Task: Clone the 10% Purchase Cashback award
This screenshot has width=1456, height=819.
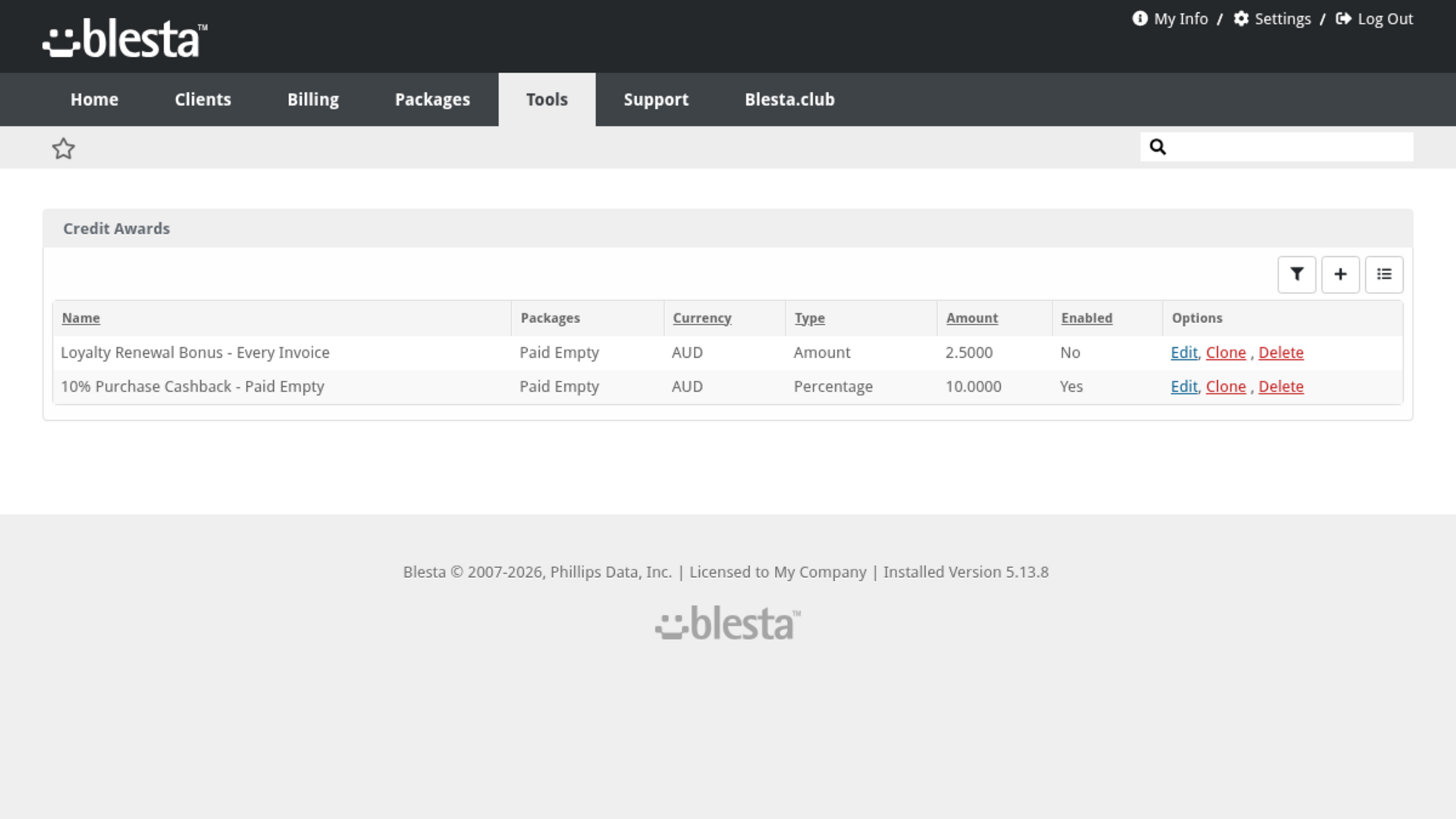Action: [1226, 387]
